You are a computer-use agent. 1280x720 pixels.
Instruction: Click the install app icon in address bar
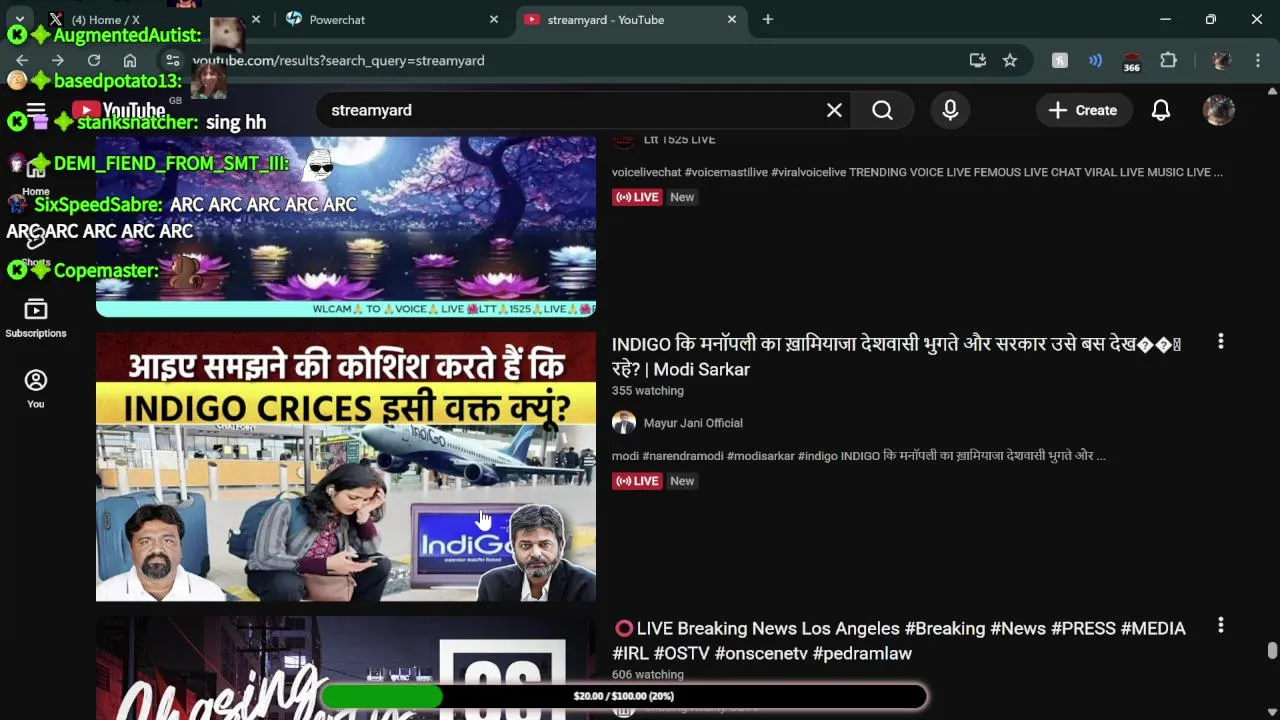[x=978, y=60]
